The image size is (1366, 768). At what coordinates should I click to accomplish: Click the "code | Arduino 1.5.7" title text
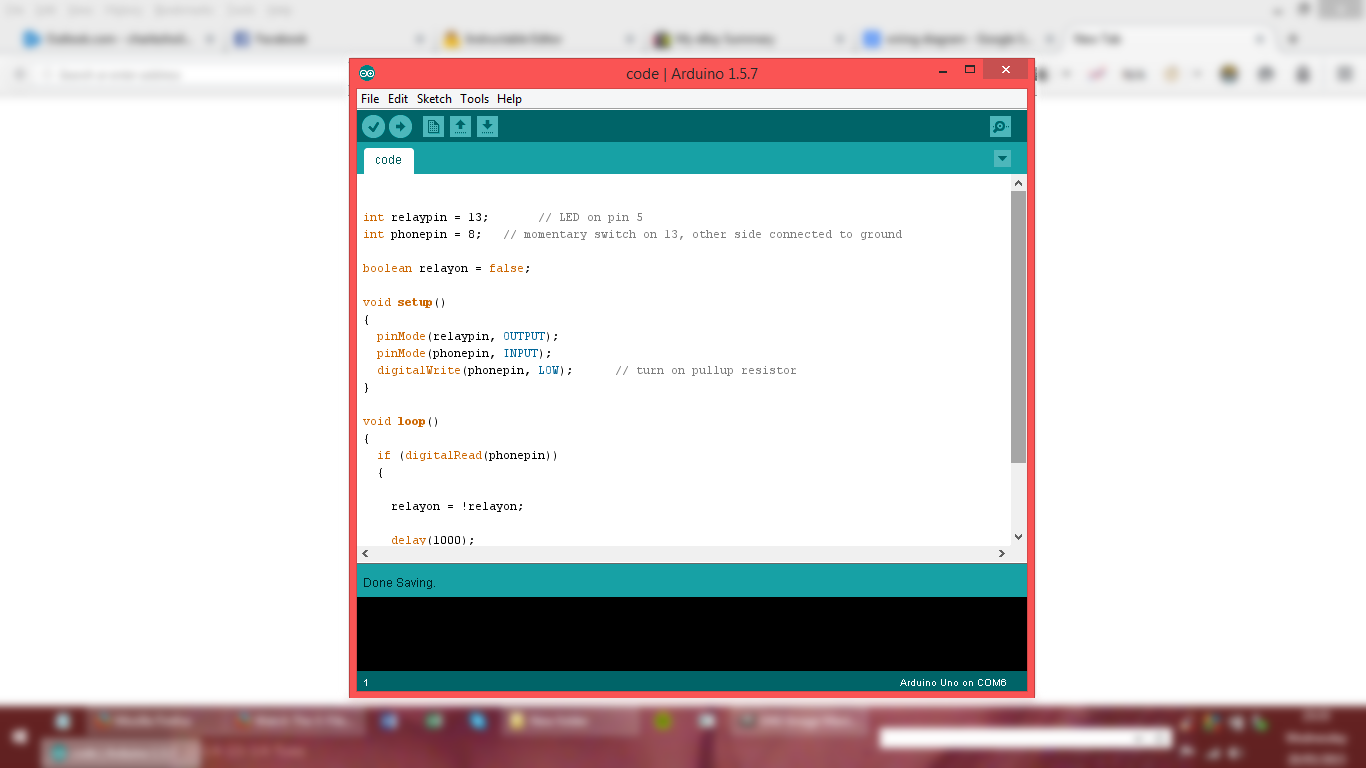[692, 74]
